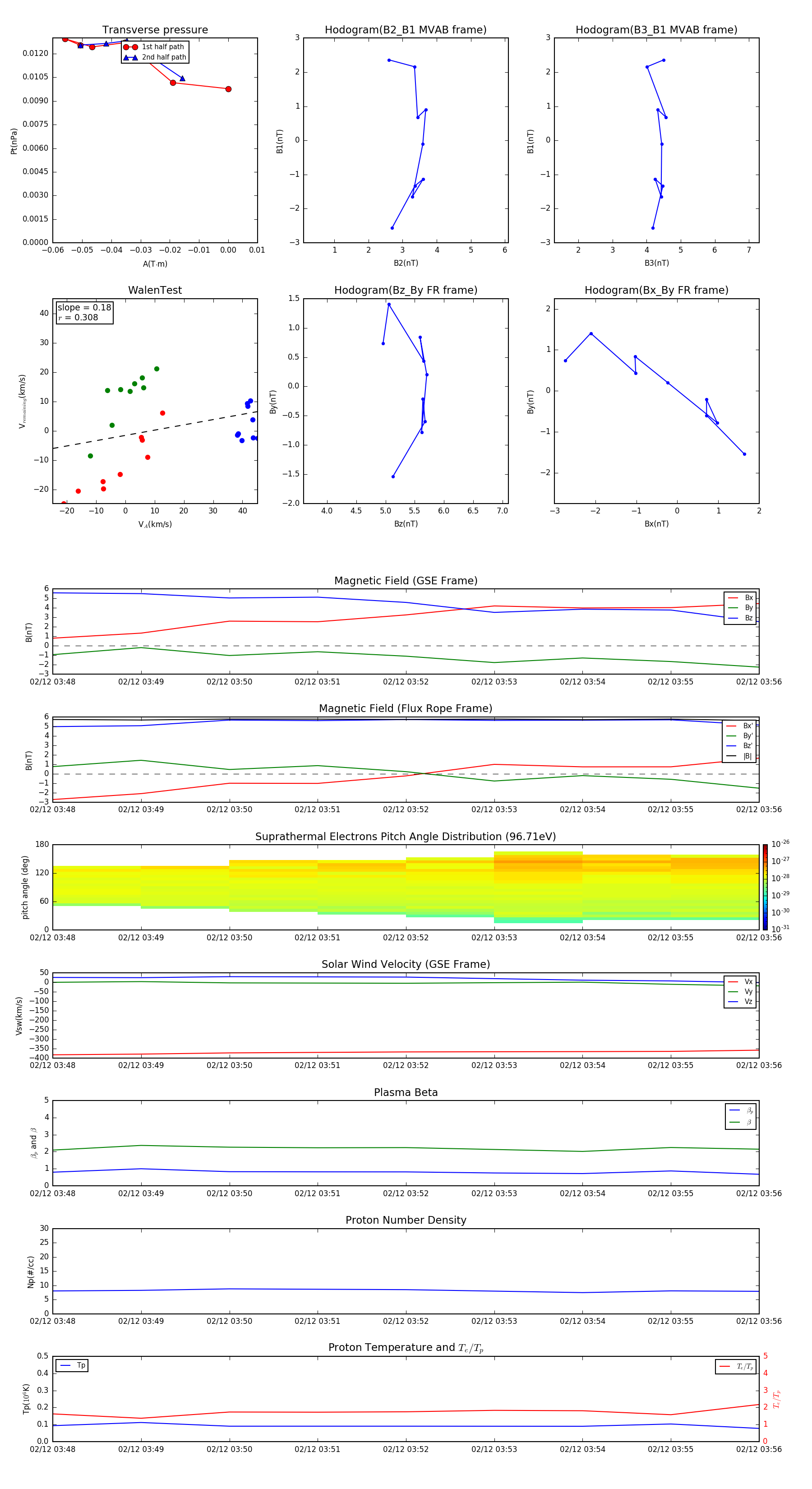
Task: Click the Hodogram(B3_B1 MVAB frame) title
Action: click(x=656, y=30)
